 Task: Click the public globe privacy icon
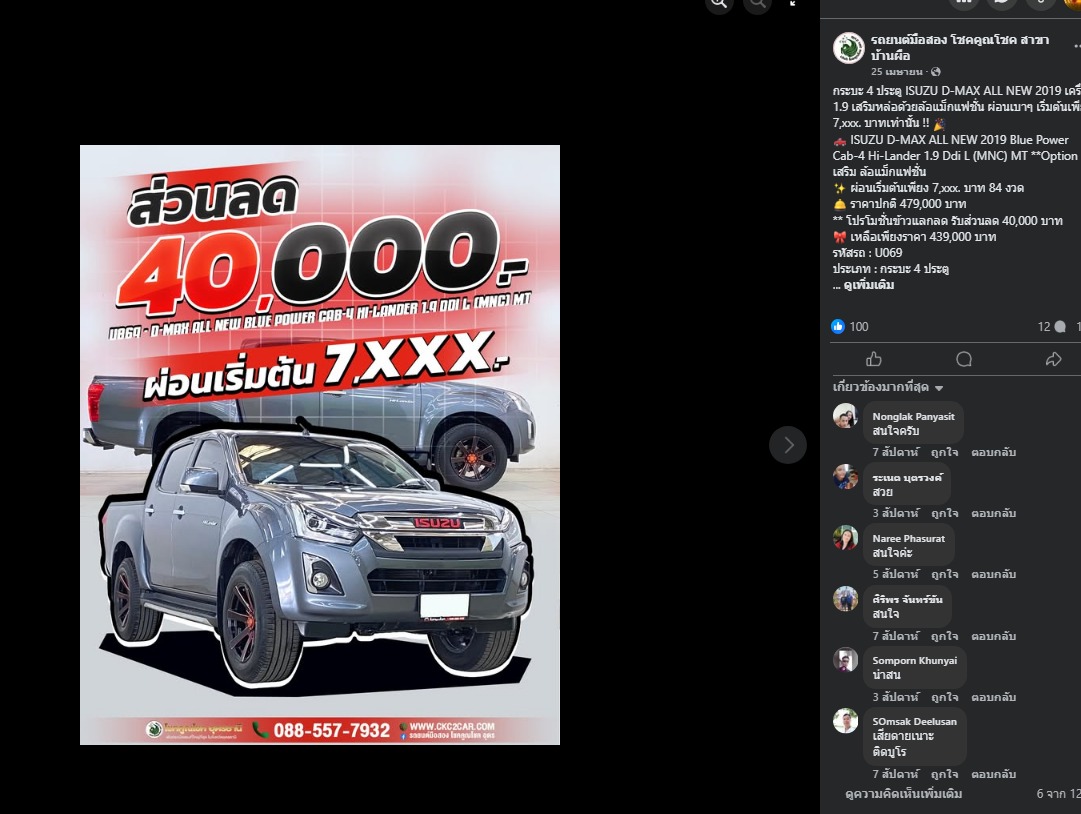point(936,72)
